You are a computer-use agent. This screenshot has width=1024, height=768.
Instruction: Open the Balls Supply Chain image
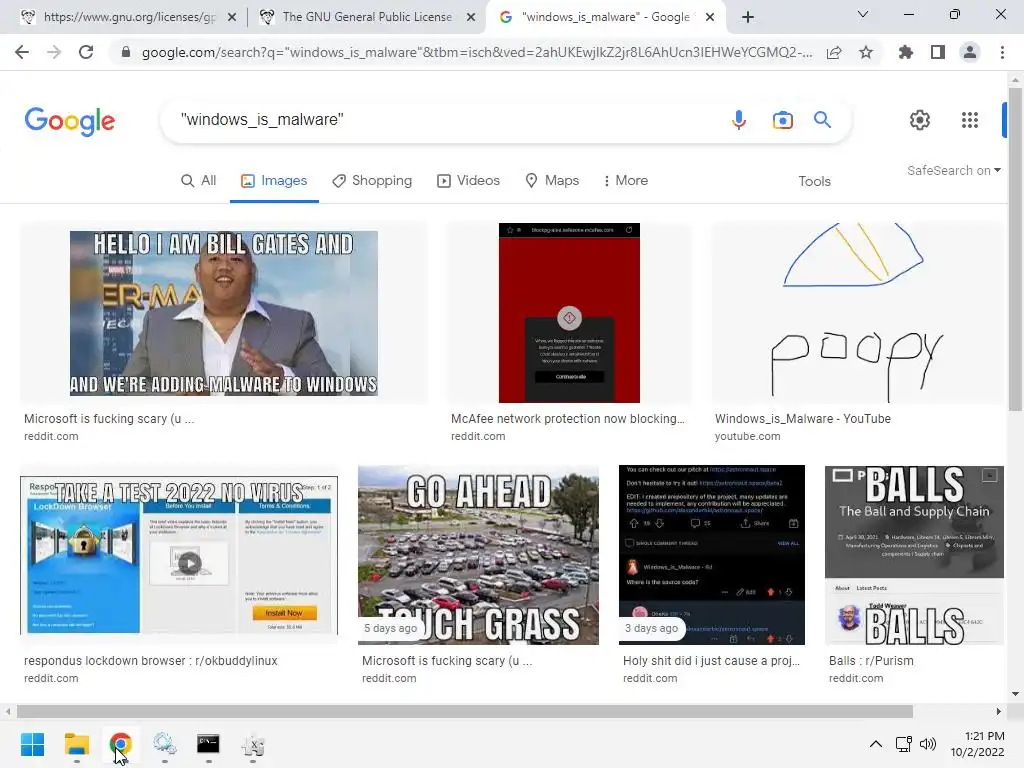pos(914,555)
